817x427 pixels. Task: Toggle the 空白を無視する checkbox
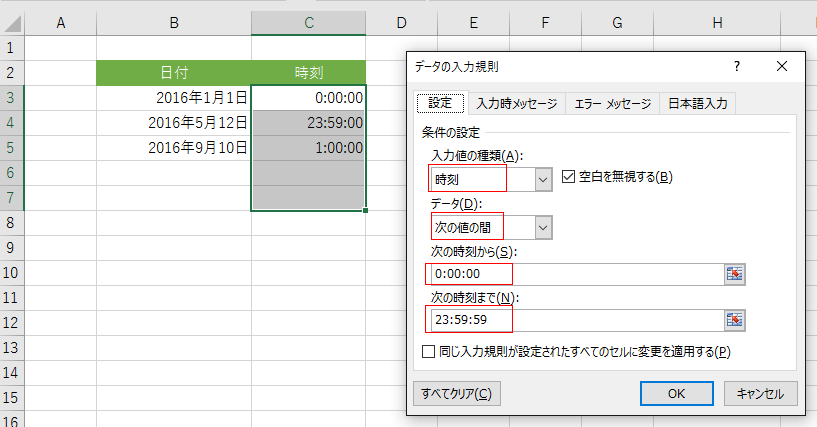point(569,177)
